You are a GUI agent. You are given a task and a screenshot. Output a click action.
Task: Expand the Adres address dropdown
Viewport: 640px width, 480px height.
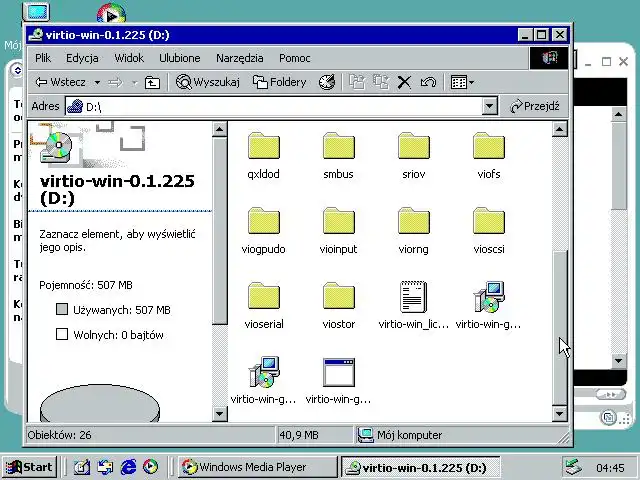[489, 107]
